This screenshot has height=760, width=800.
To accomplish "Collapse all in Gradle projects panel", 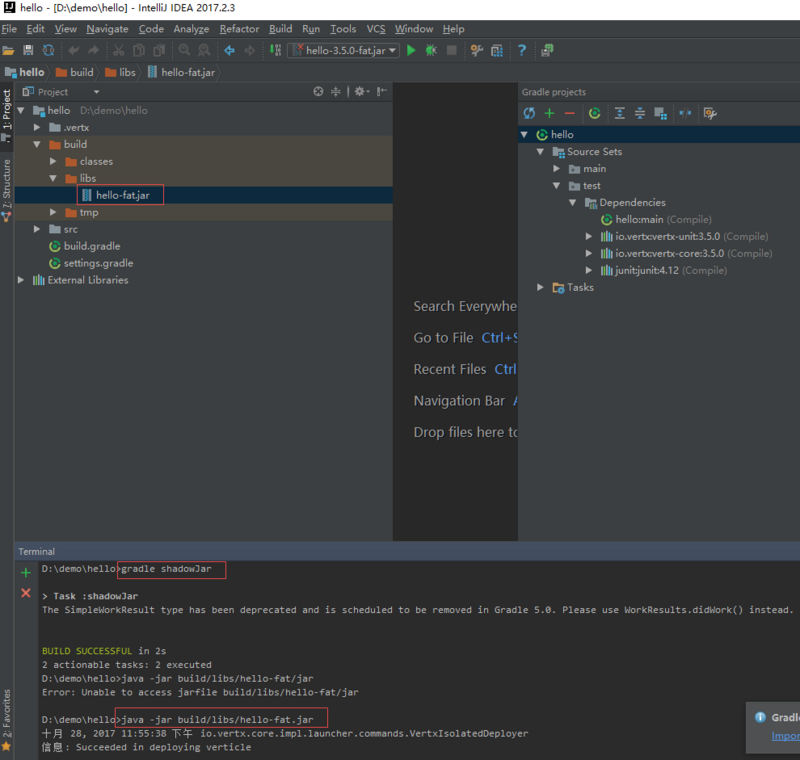I will [640, 113].
